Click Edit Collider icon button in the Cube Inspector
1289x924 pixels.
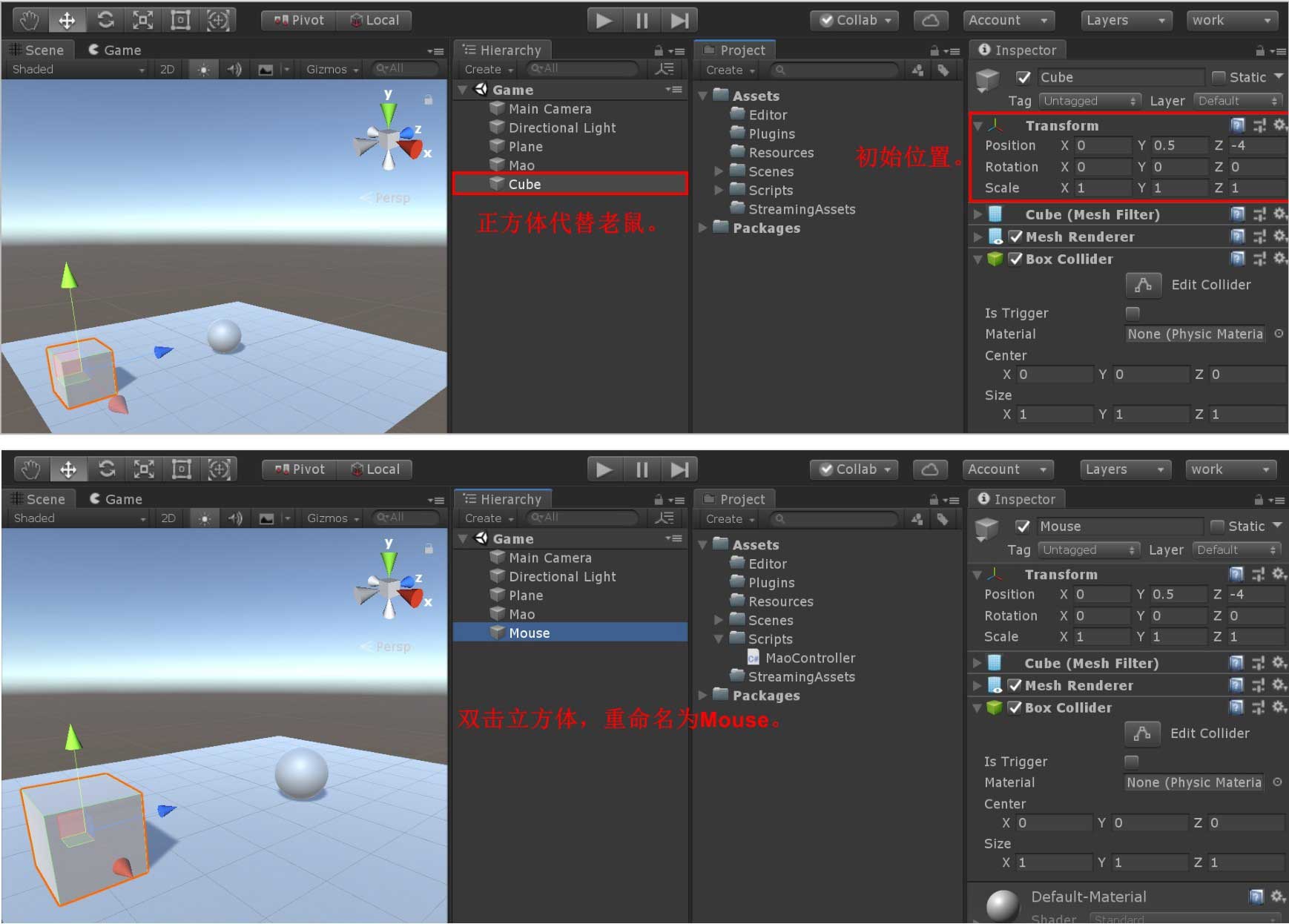pyautogui.click(x=1144, y=284)
